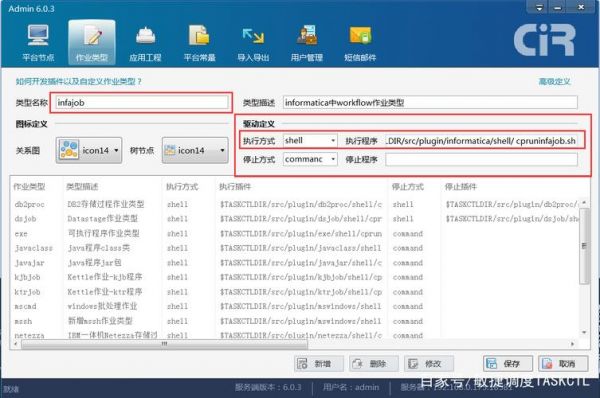Click the windows批处理作业 description cell
The image size is (600, 398).
click(x=102, y=306)
